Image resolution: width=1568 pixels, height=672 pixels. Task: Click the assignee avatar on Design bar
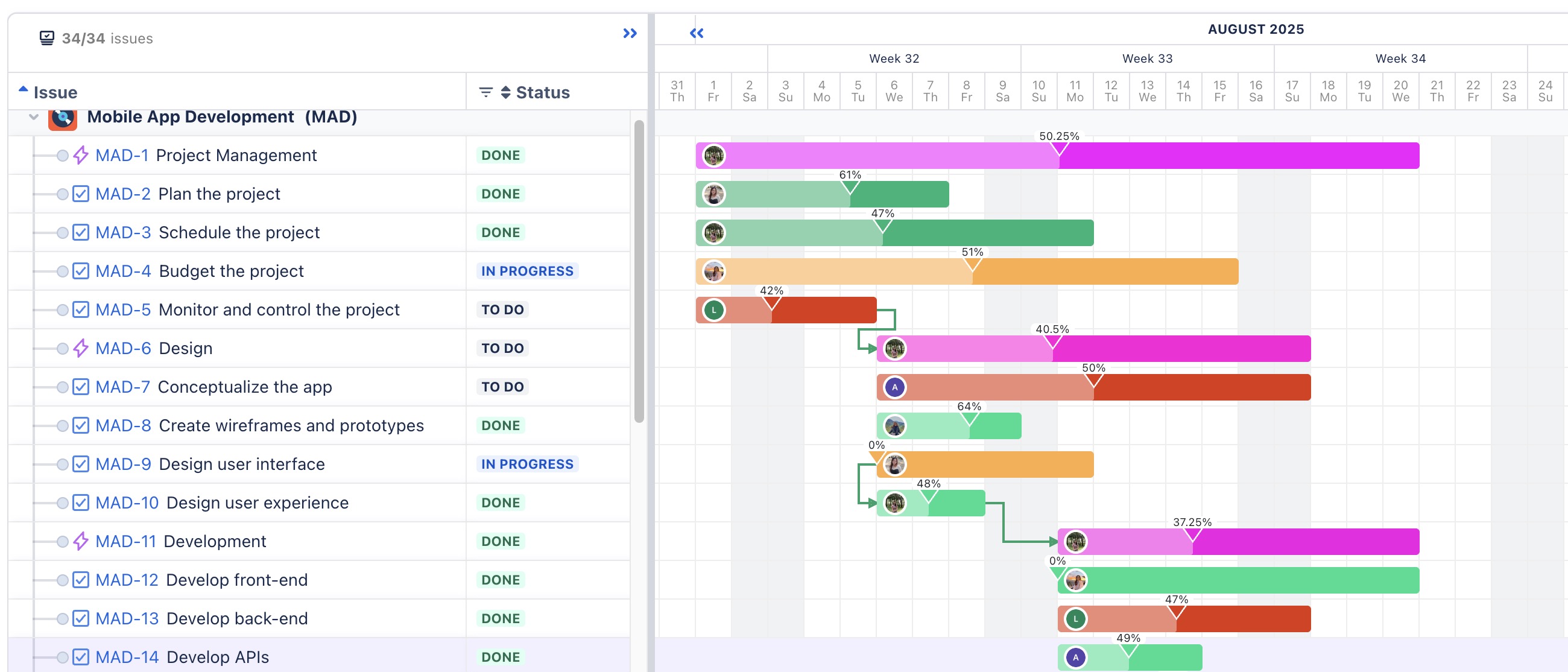(x=895, y=349)
